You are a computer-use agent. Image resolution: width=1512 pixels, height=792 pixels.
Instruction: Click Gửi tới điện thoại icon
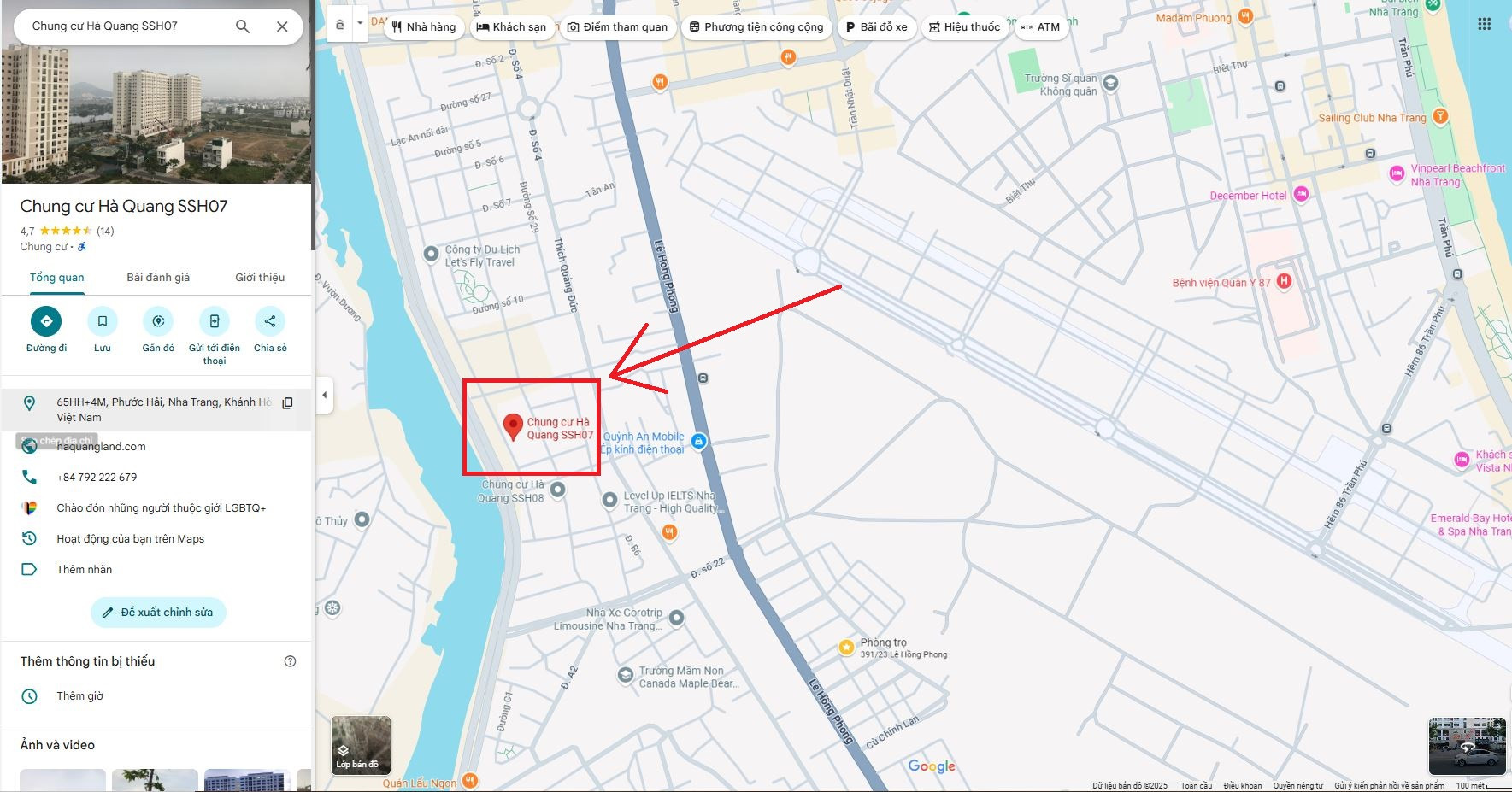[215, 321]
